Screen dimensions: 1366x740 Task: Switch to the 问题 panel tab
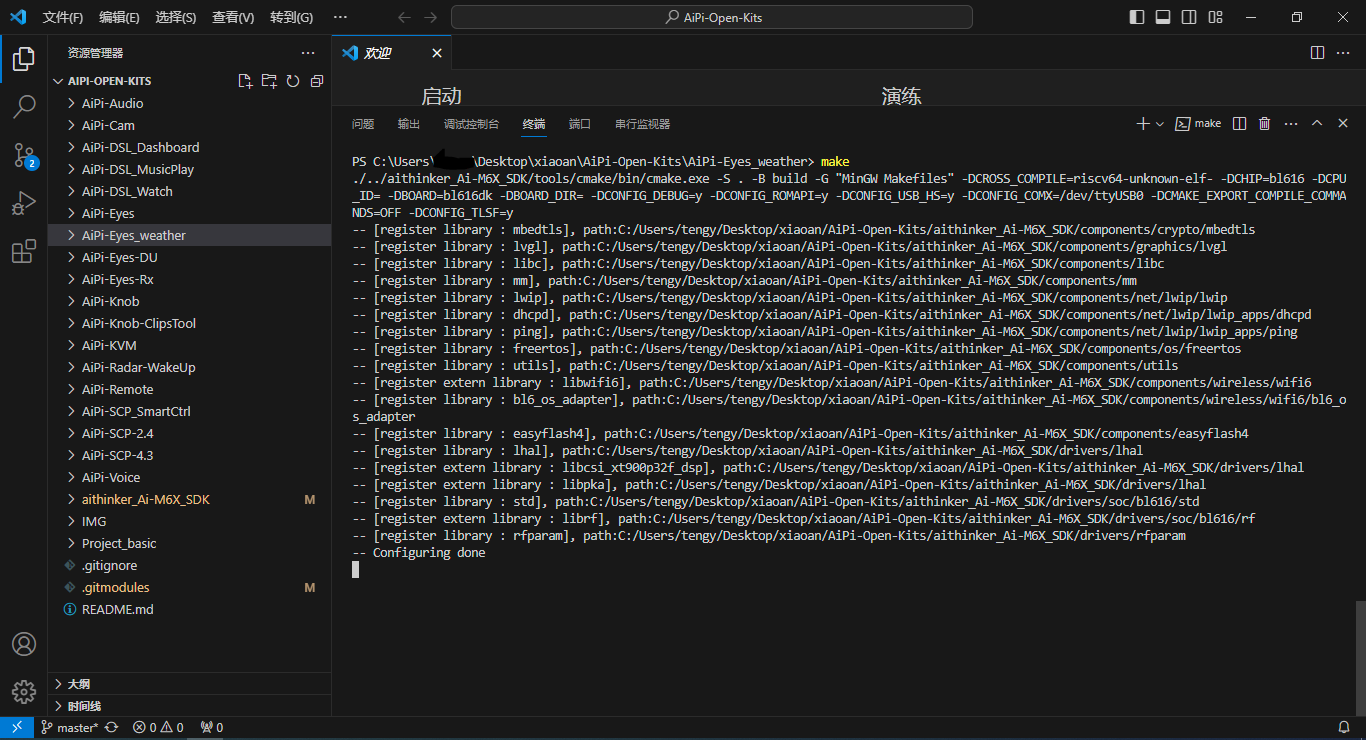(363, 124)
